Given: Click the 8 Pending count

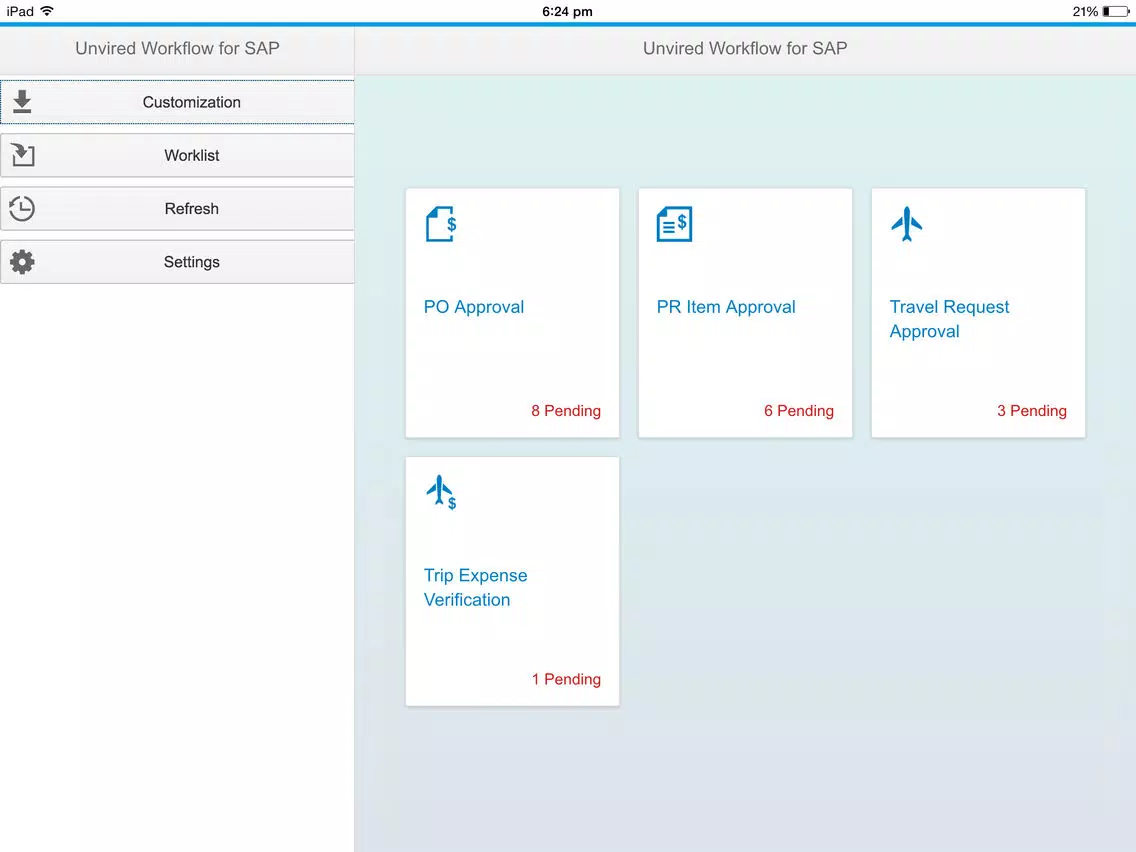Looking at the screenshot, I should point(566,411).
